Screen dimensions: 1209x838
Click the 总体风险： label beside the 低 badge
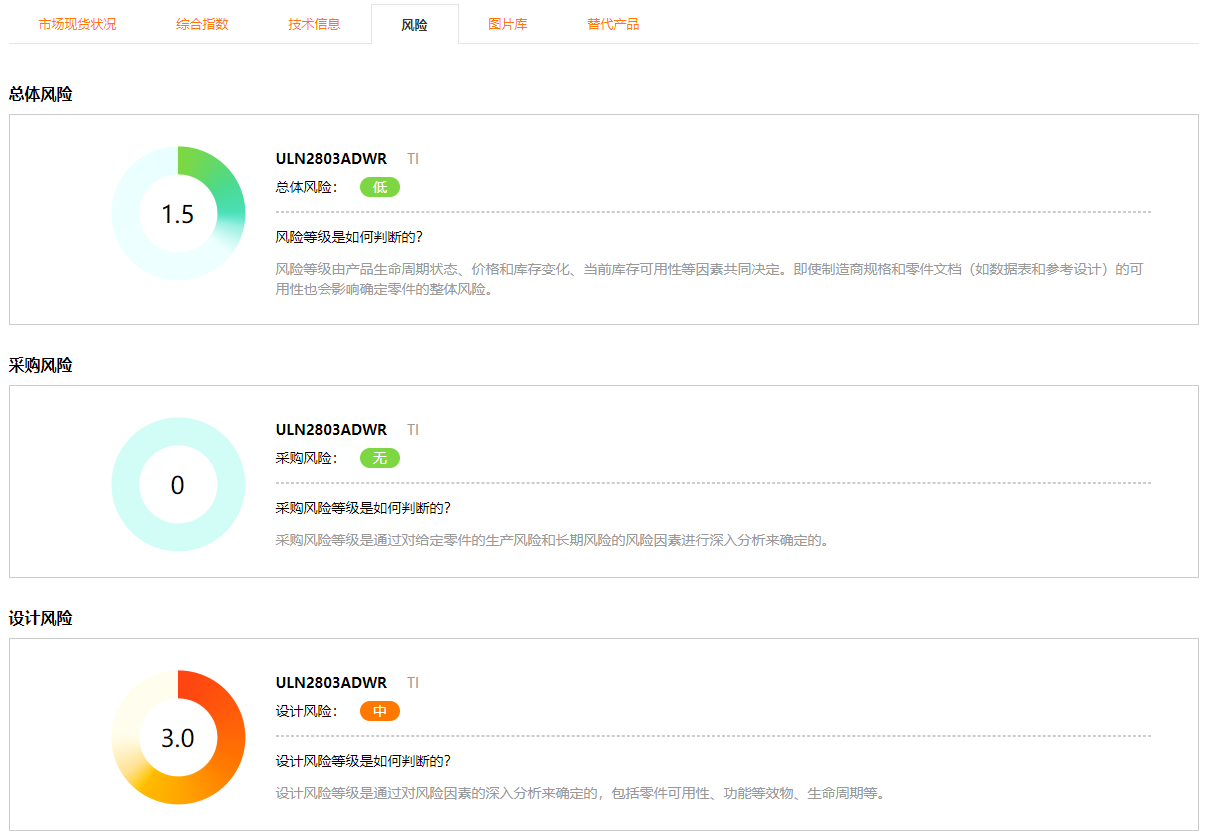[307, 187]
